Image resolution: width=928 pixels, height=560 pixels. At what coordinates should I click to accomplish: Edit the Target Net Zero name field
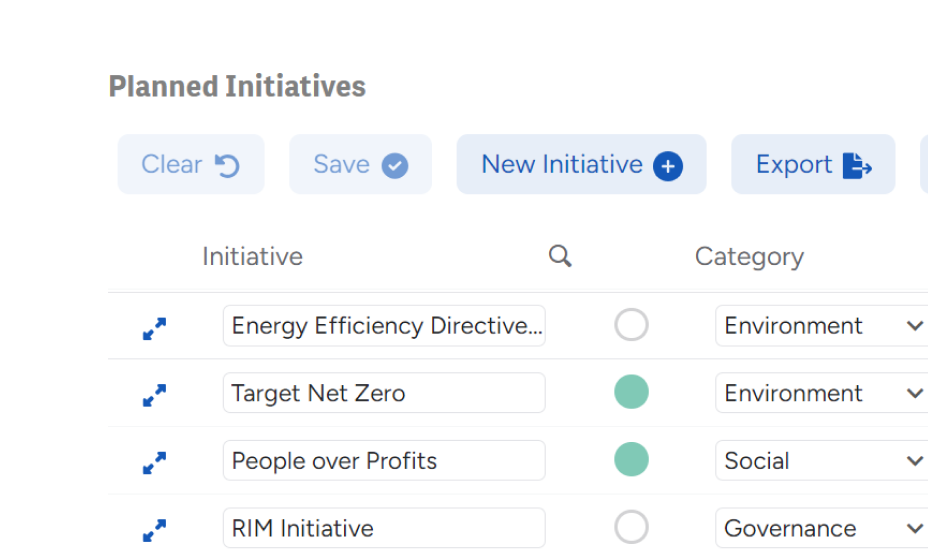[384, 393]
